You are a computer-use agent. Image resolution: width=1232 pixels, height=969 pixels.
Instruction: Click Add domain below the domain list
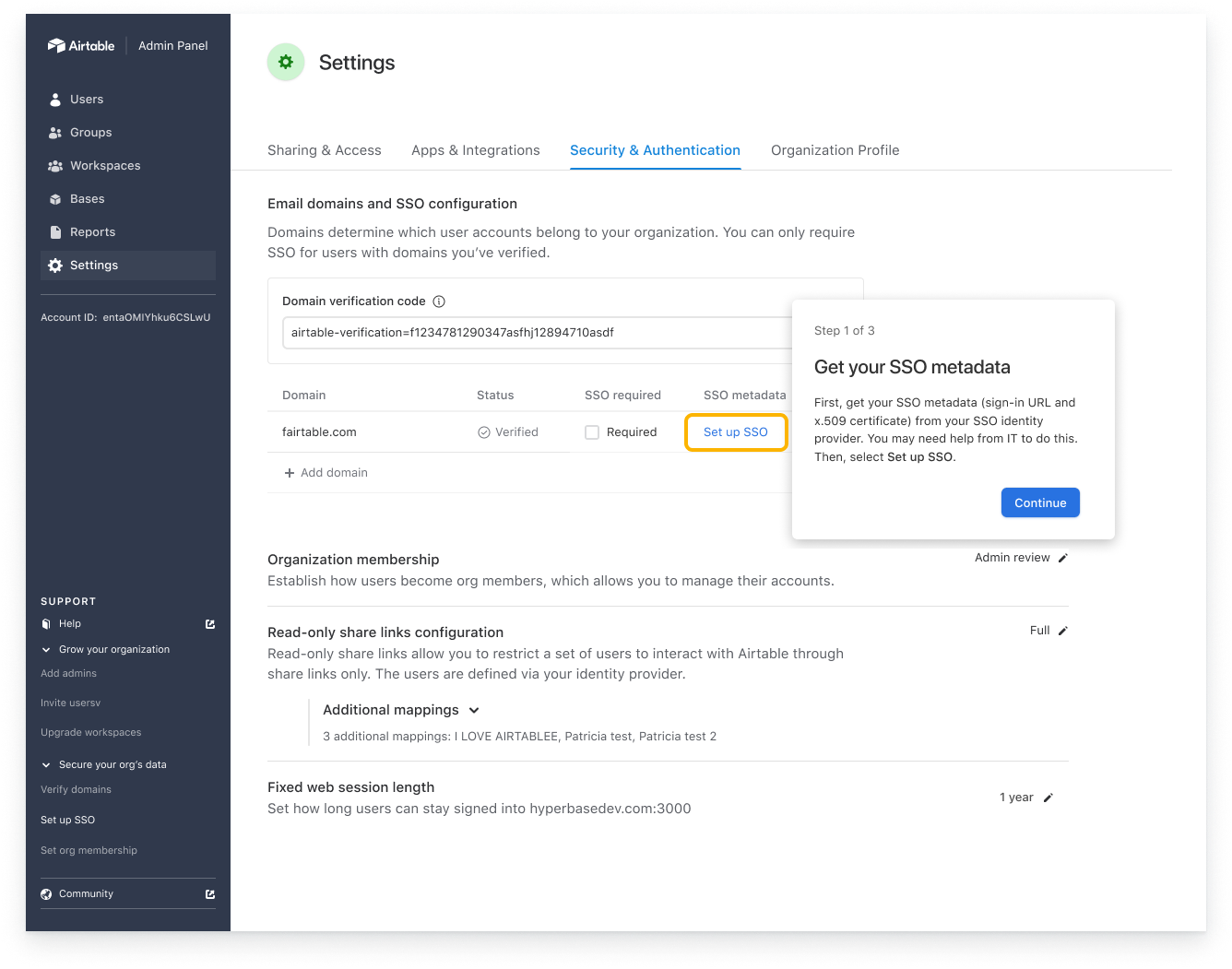point(326,472)
